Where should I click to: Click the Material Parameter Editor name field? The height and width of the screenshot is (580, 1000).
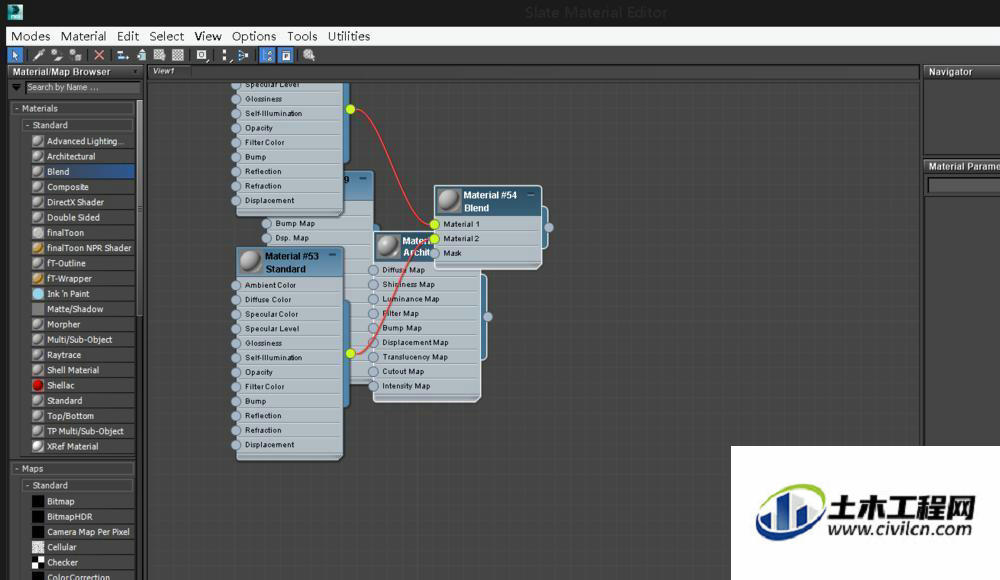point(963,185)
